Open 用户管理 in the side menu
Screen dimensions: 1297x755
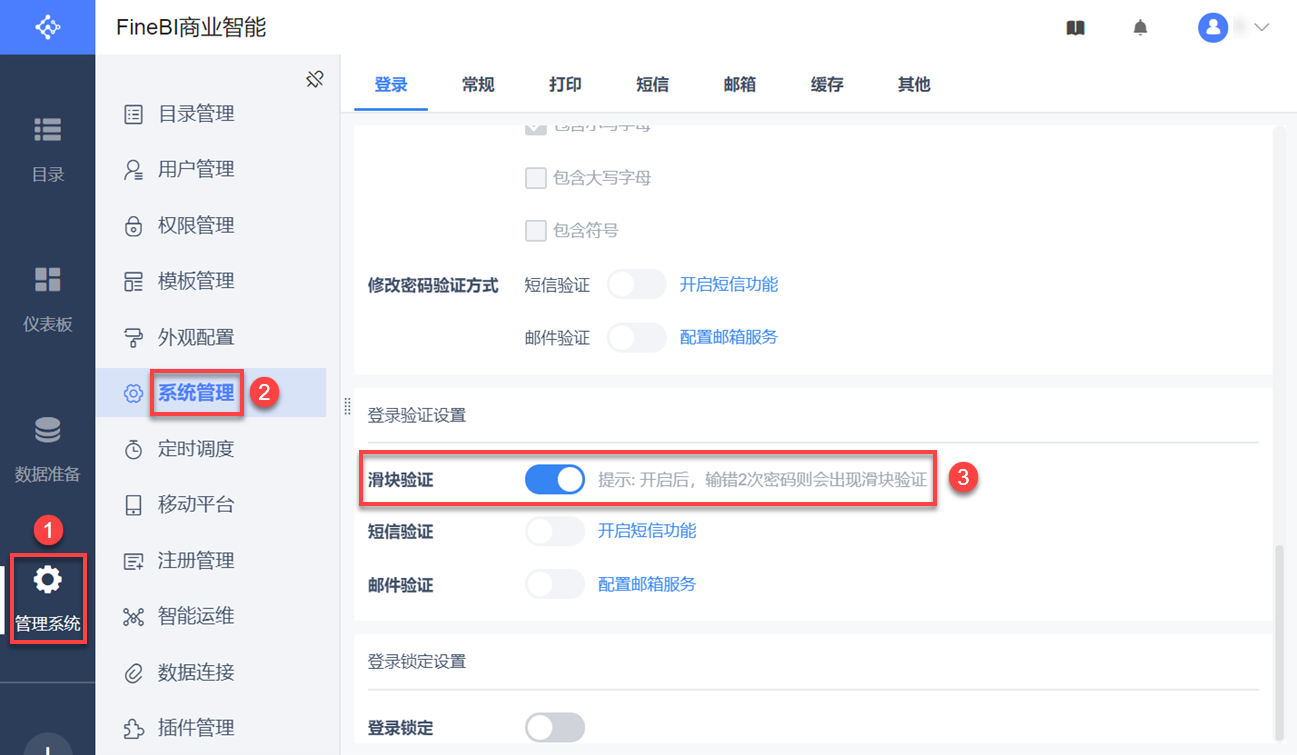196,169
